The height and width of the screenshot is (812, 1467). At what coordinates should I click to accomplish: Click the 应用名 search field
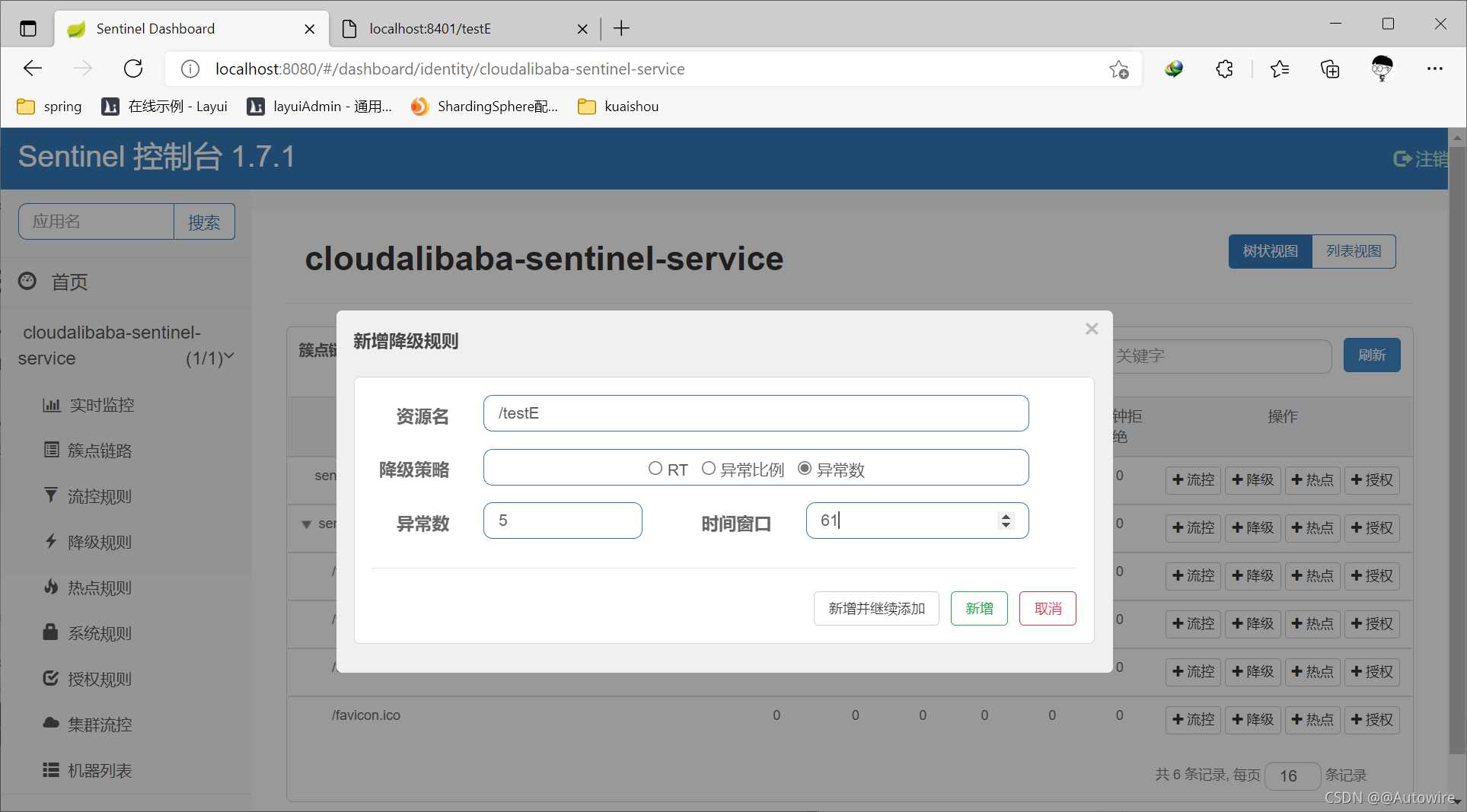[x=97, y=221]
